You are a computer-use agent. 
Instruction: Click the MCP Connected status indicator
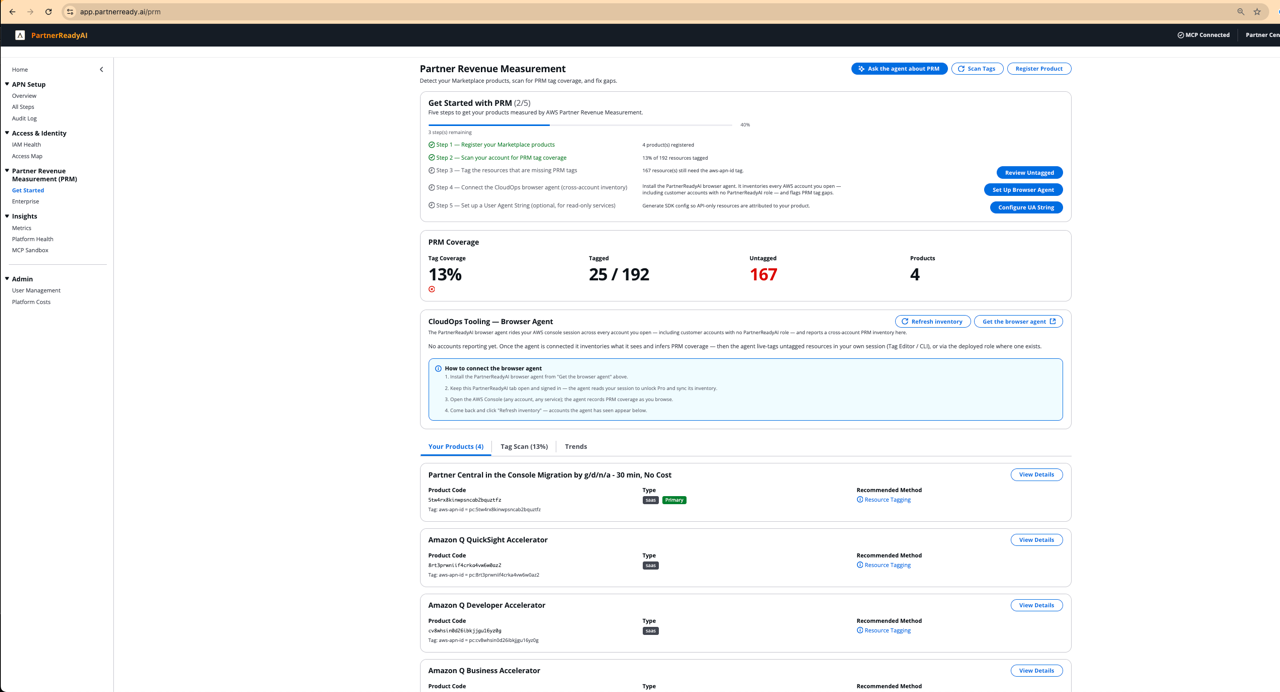tap(1203, 35)
